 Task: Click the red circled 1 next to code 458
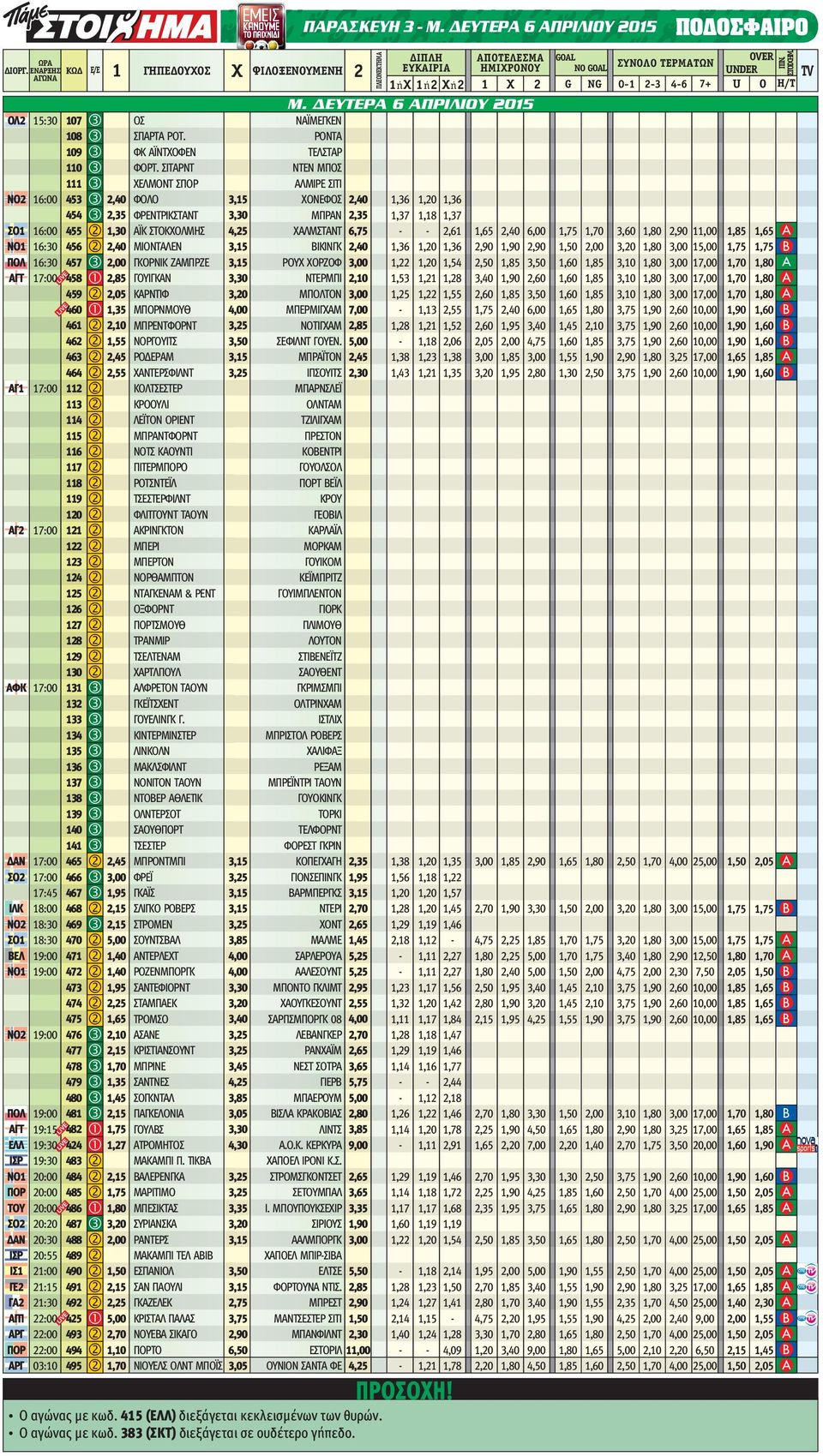pyautogui.click(x=94, y=278)
